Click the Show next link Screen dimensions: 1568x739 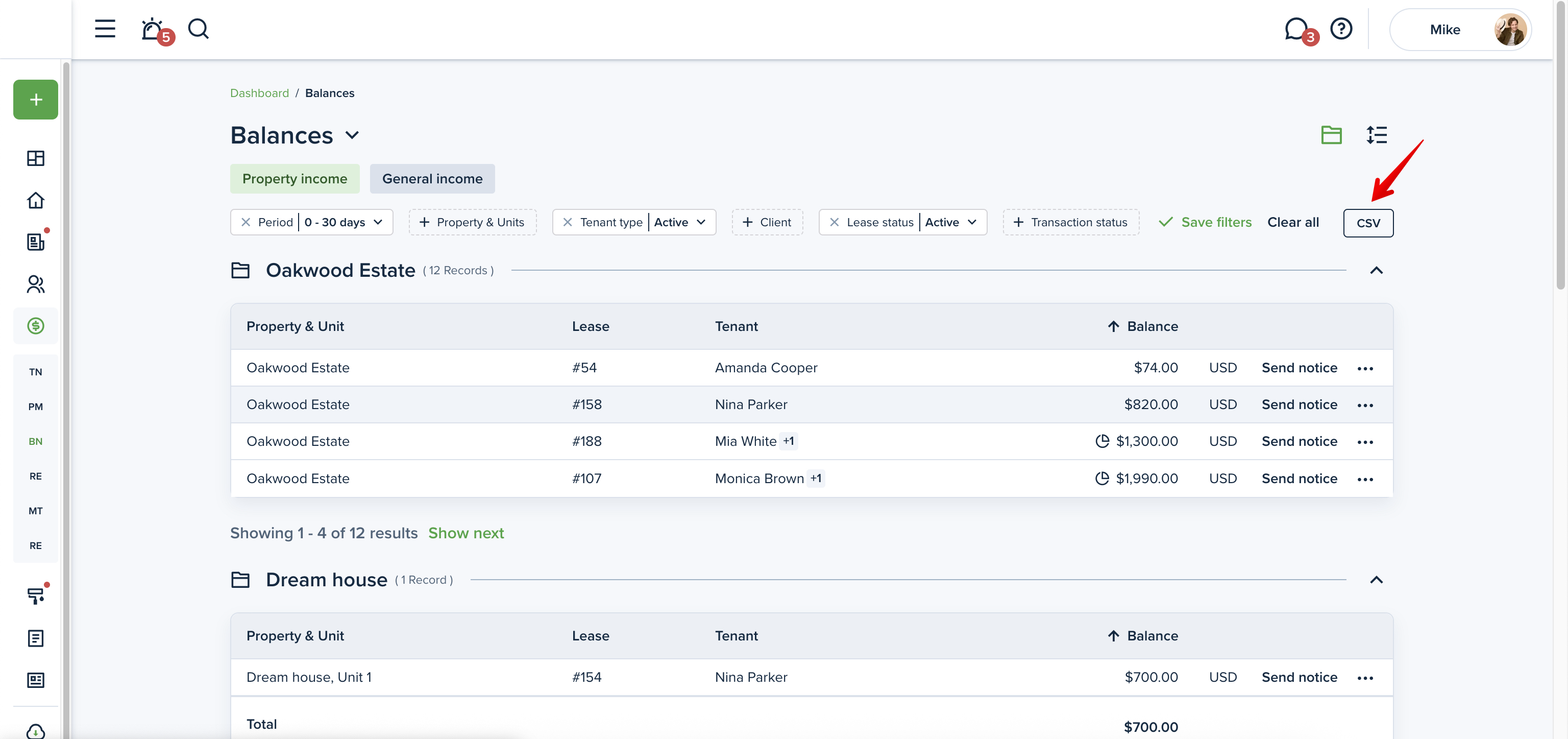pyautogui.click(x=465, y=533)
